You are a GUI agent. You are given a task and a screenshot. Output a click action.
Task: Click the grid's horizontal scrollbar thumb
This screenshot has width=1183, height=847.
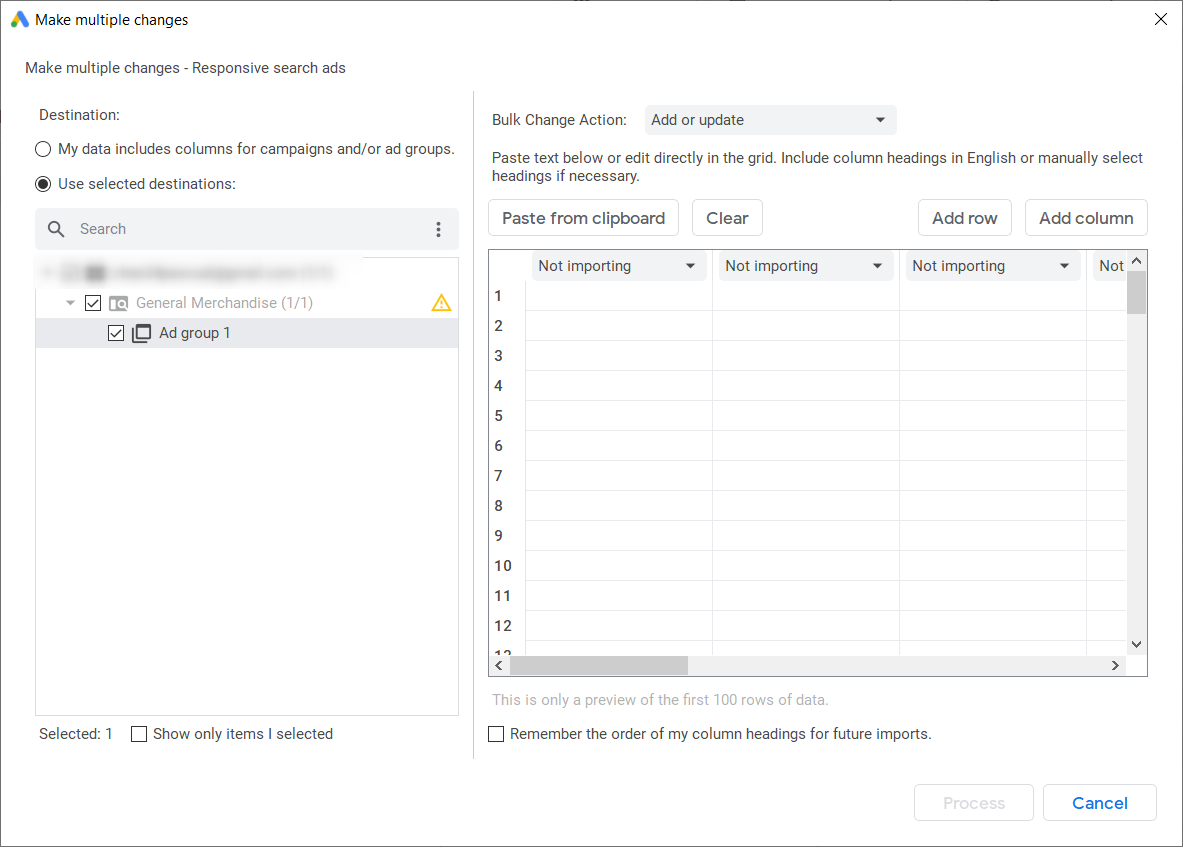click(599, 665)
